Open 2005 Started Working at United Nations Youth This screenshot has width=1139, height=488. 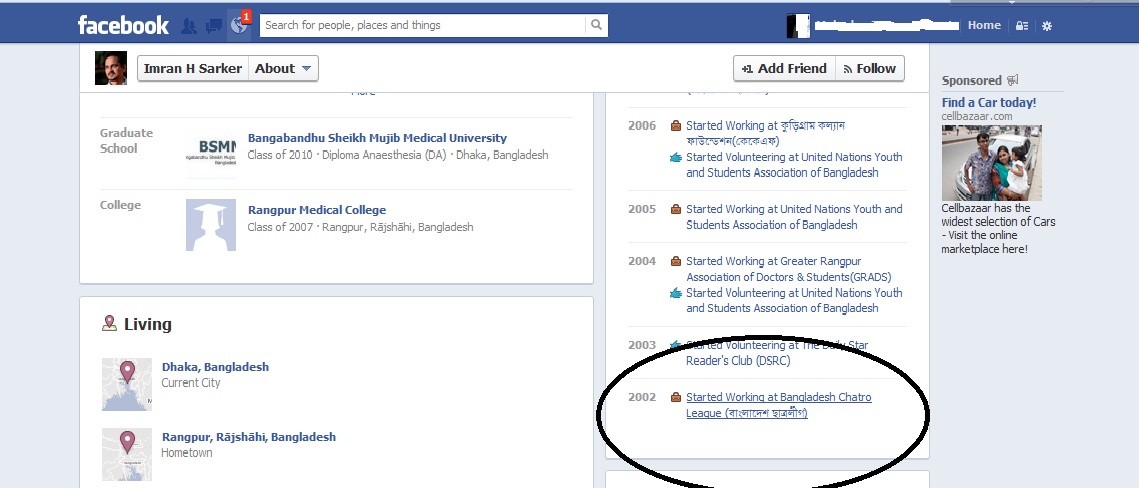[794, 217]
